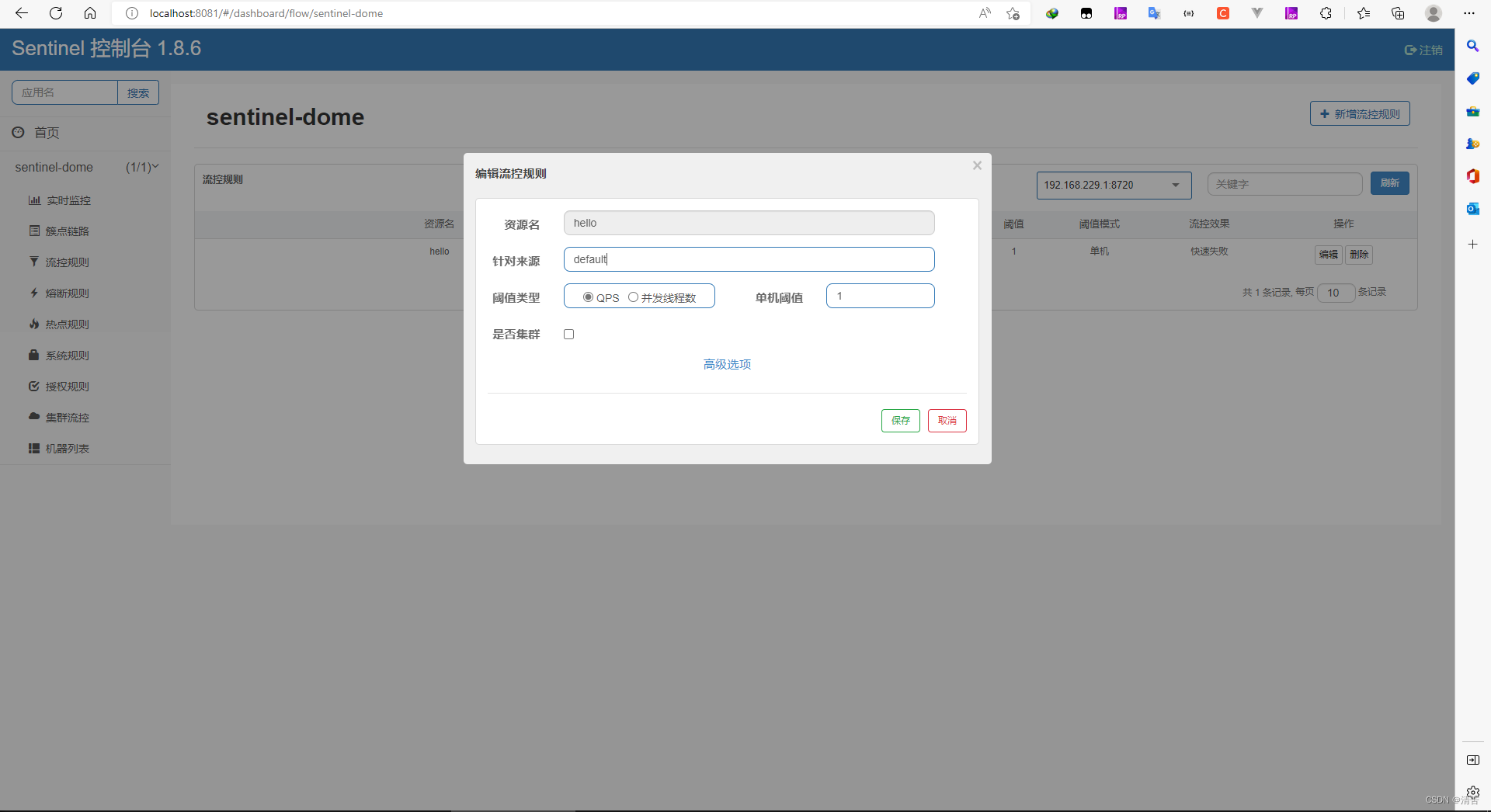The image size is (1491, 812).
Task: Expand 高级选项 advanced options
Action: tap(727, 364)
